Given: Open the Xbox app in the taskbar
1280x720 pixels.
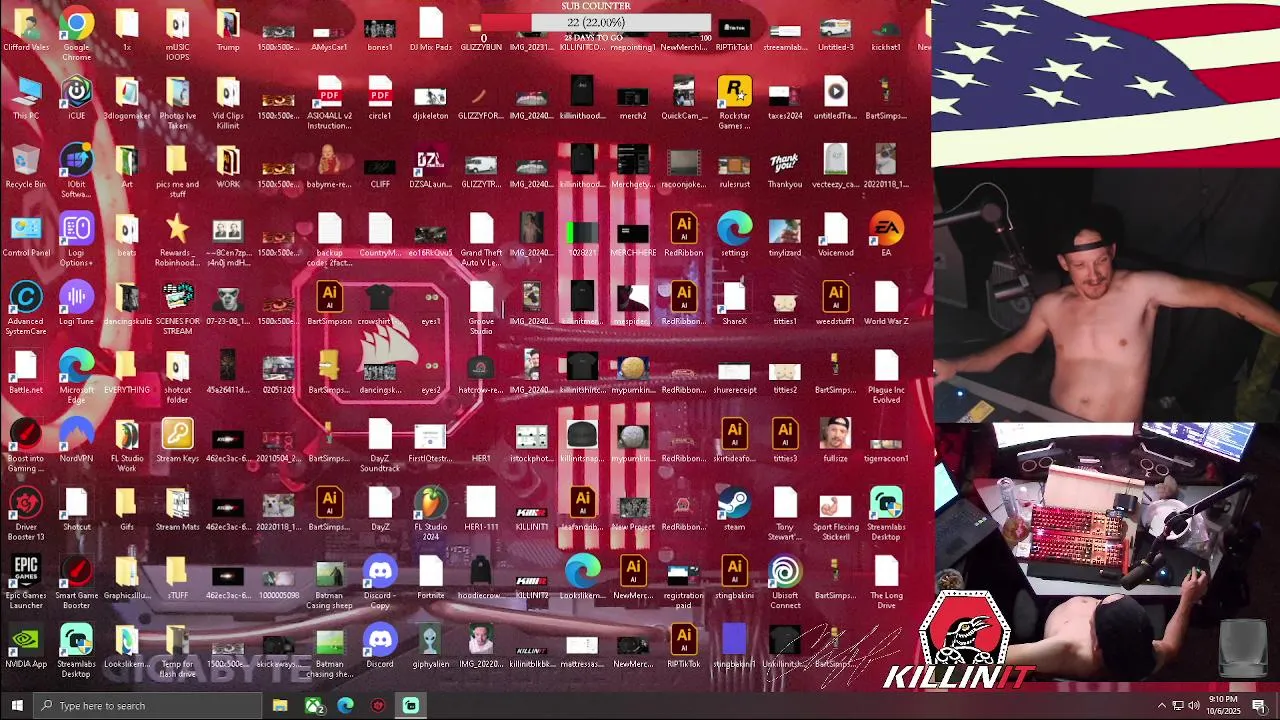Looking at the screenshot, I should (x=314, y=706).
